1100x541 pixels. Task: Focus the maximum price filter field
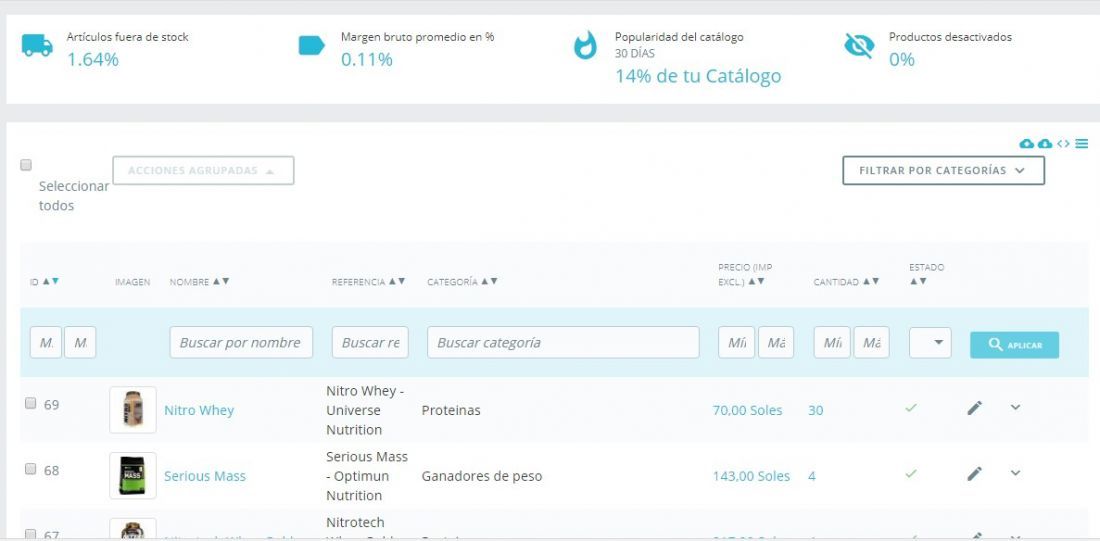pos(776,342)
